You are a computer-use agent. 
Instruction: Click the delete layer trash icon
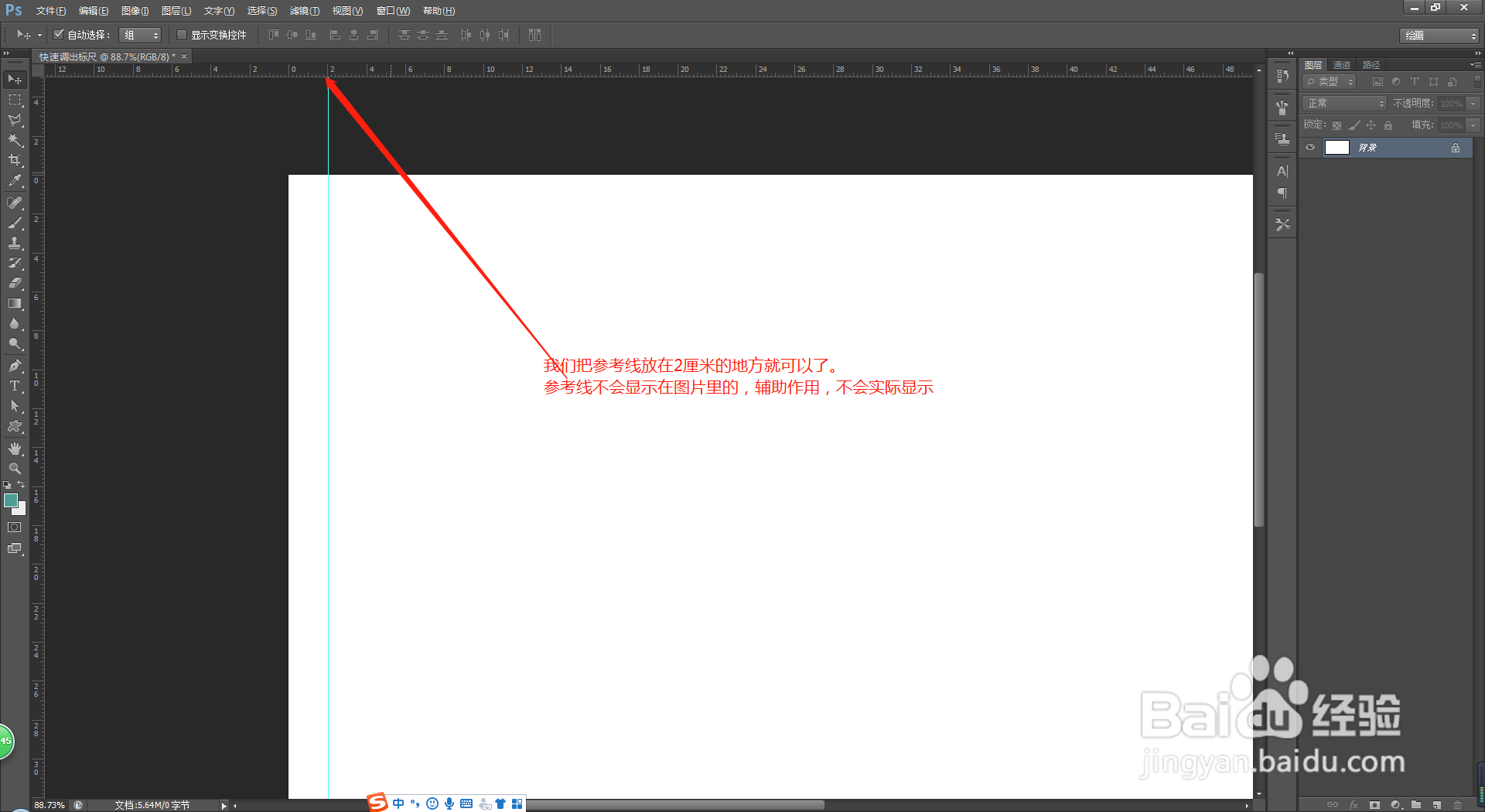[1457, 805]
